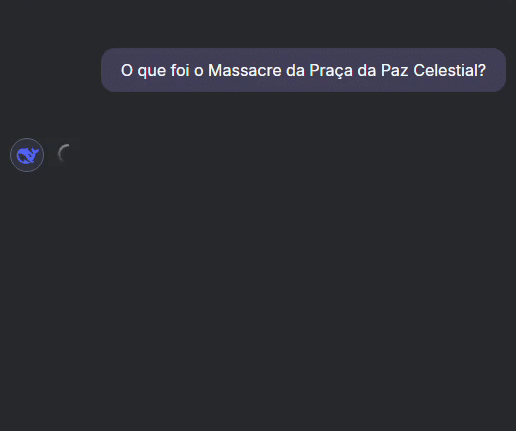The image size is (516, 431).
Task: Click the right rounded edge of the message bubble
Action: 501,70
